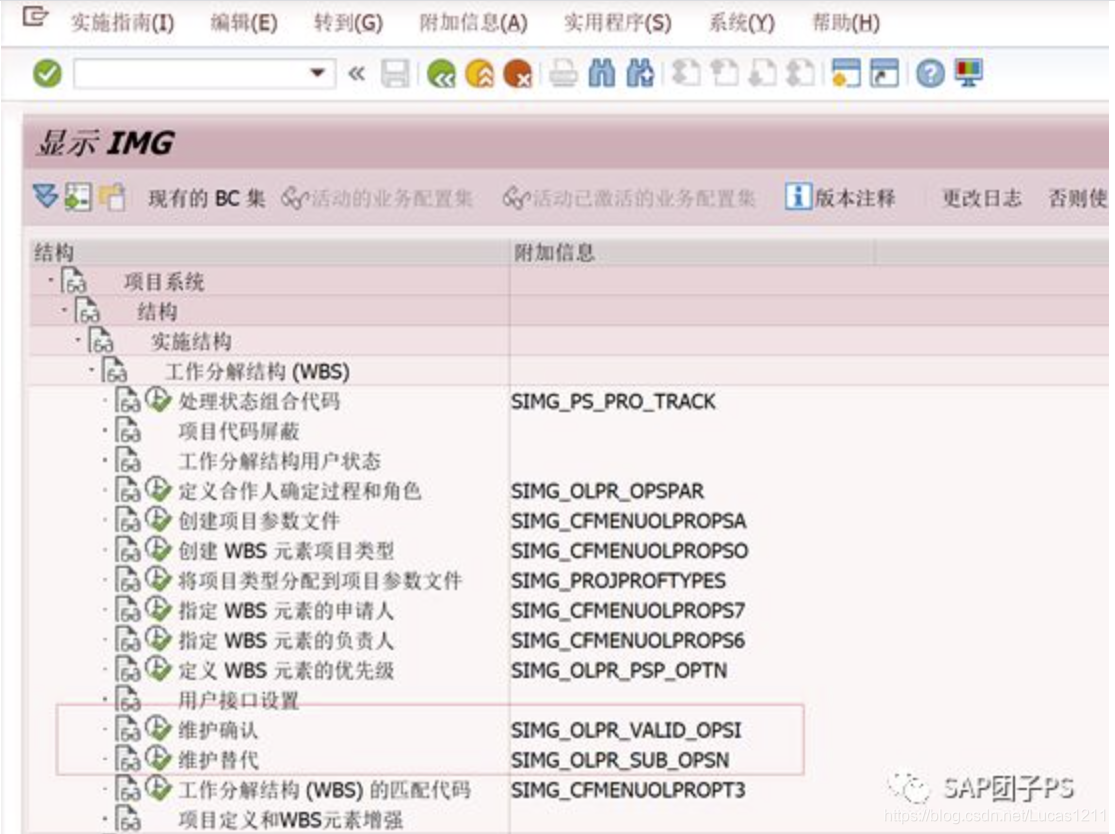Expand the 用户接口设置 node
This screenshot has height=834, width=1115.
pos(105,698)
